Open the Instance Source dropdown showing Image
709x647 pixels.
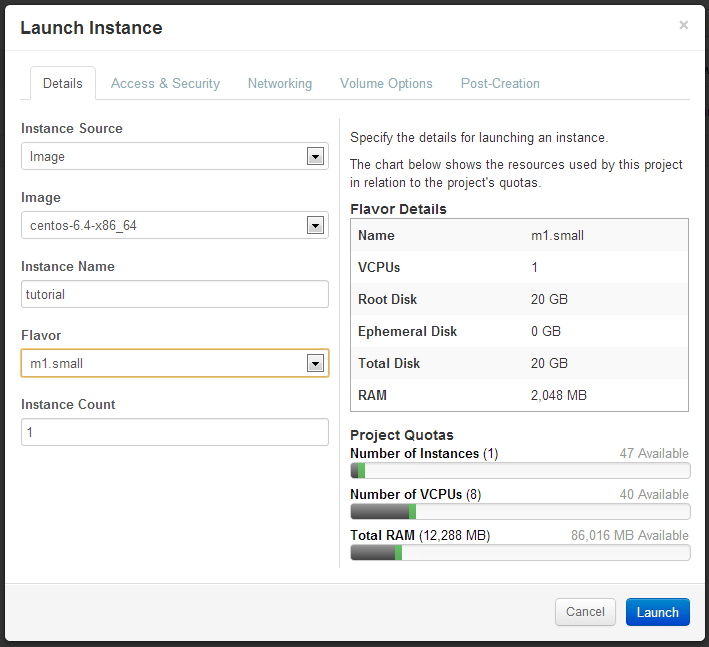point(175,156)
